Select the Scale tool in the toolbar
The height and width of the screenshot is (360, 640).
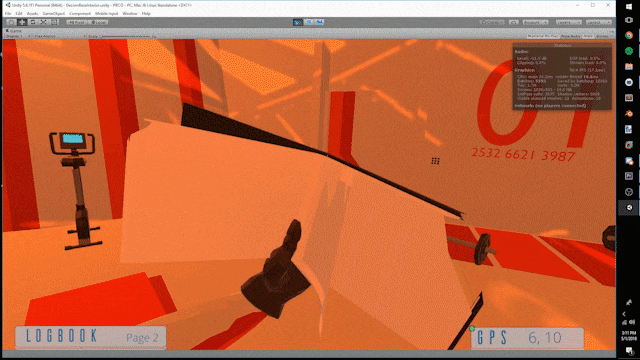[x=44, y=22]
